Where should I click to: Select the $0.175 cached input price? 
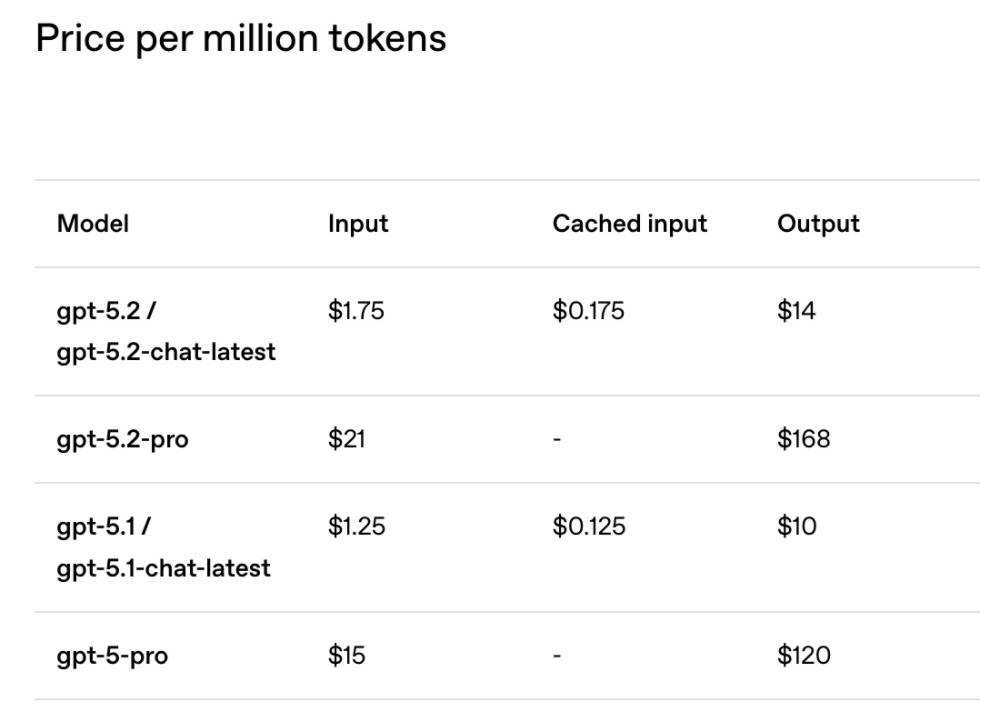pos(588,311)
